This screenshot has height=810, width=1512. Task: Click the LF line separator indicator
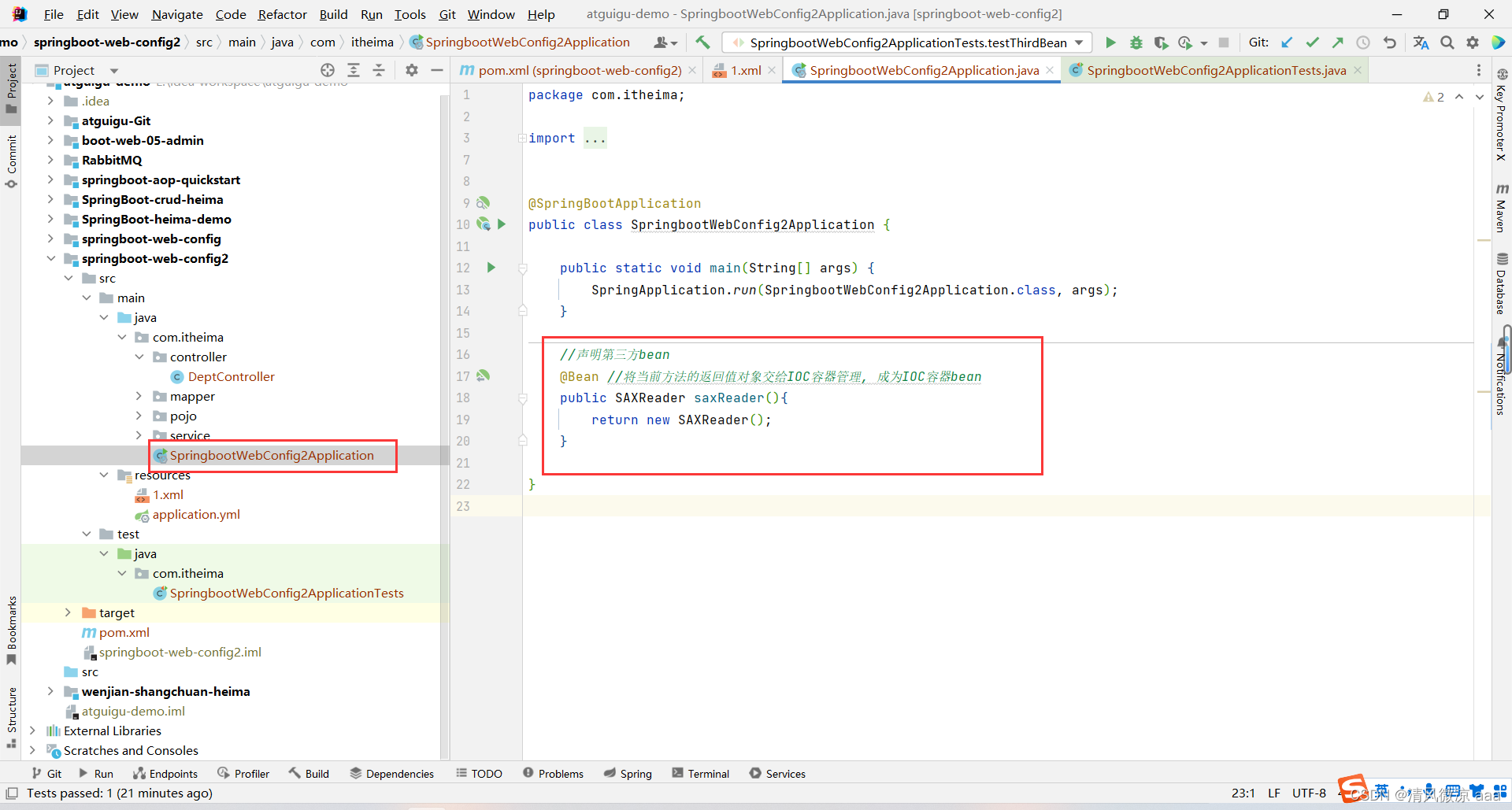click(1273, 793)
